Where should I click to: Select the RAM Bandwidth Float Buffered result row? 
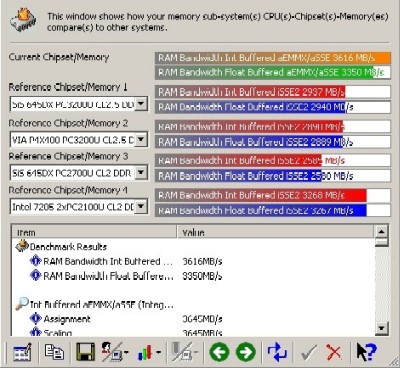coord(108,276)
